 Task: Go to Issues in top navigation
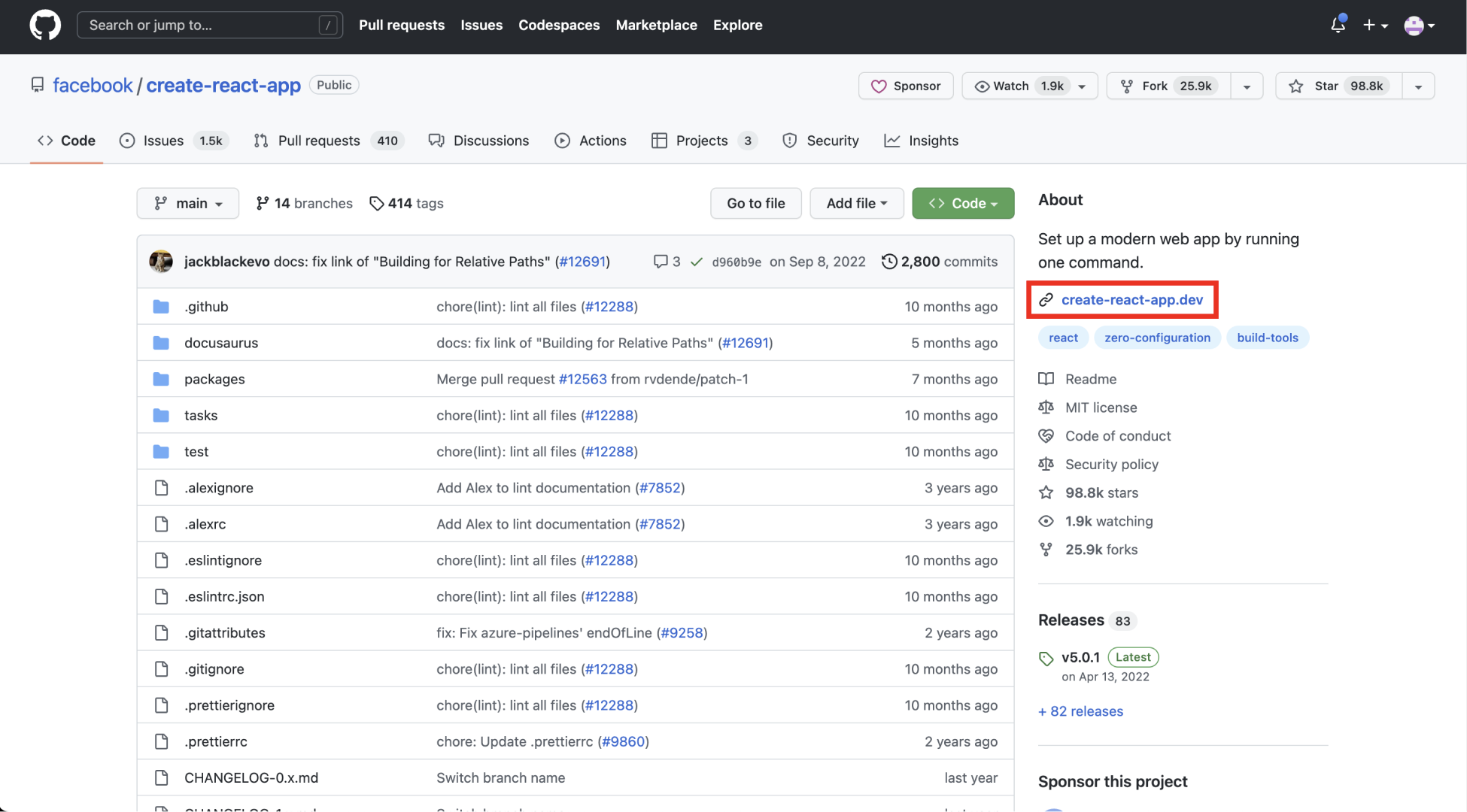(x=481, y=25)
